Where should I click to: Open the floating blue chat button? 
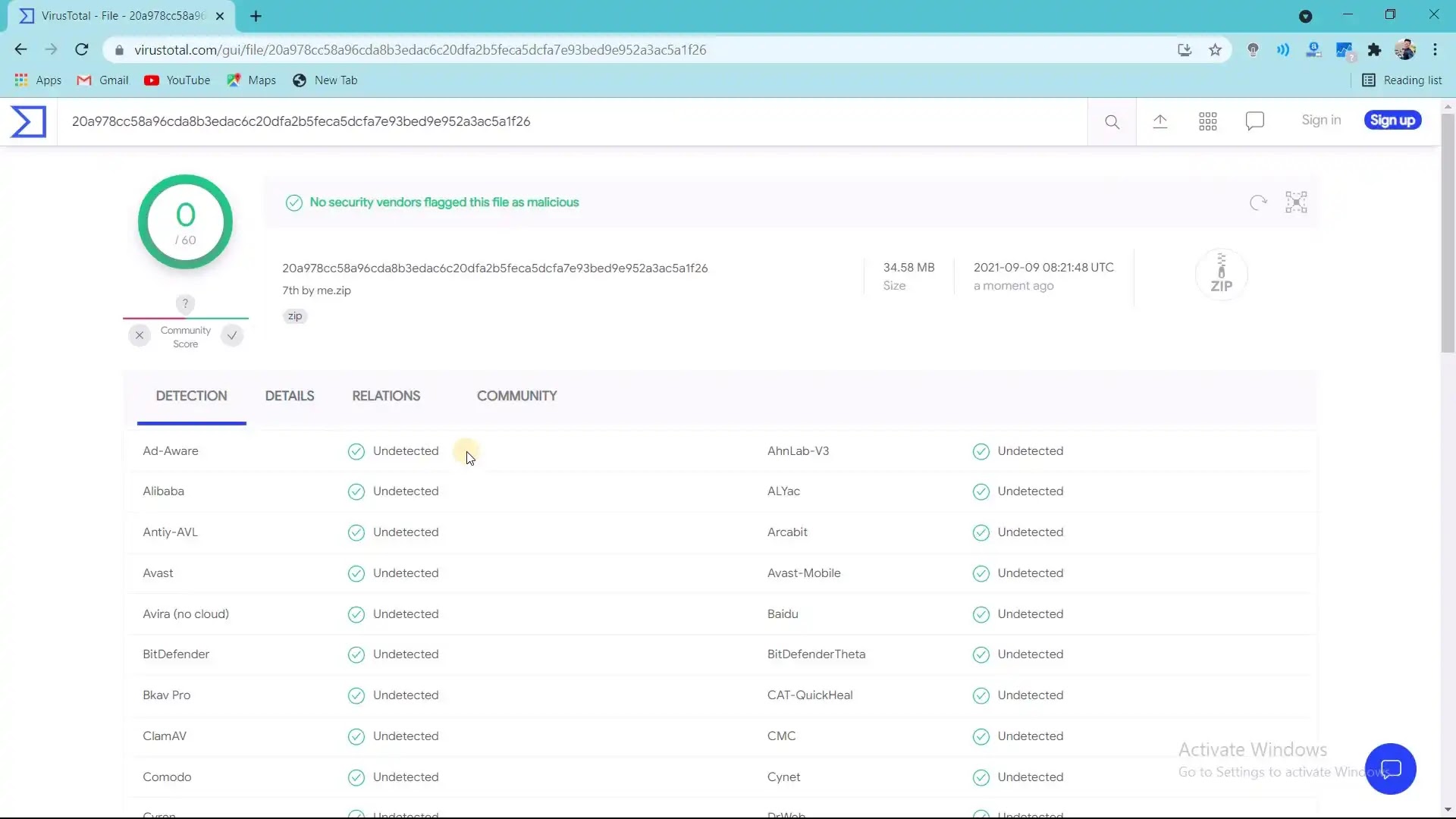1390,769
